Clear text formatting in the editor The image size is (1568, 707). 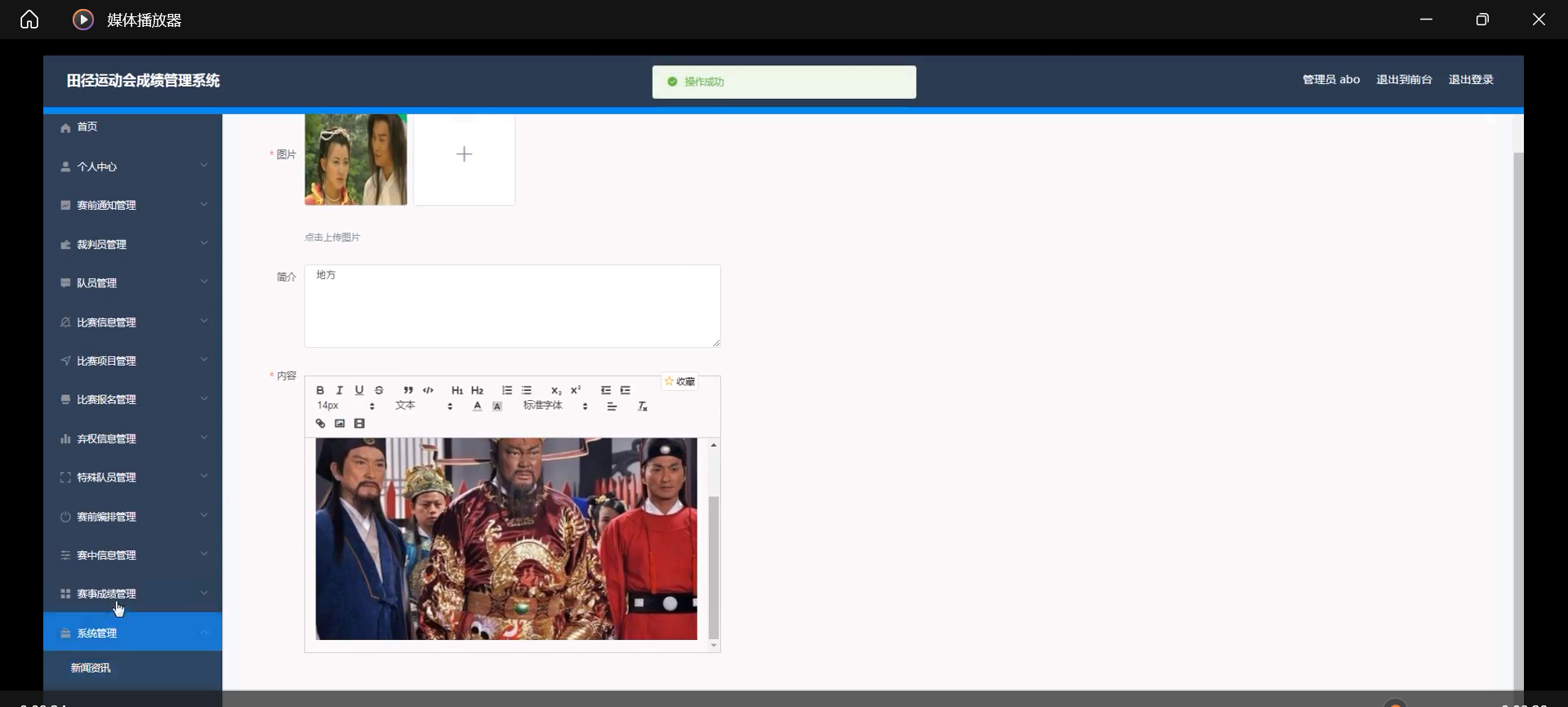643,407
